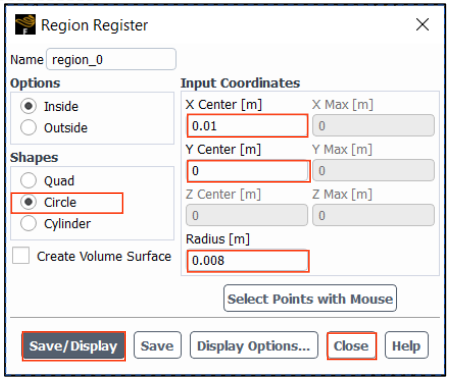
Task: Click the Name field containing region_0
Action: pos(111,59)
